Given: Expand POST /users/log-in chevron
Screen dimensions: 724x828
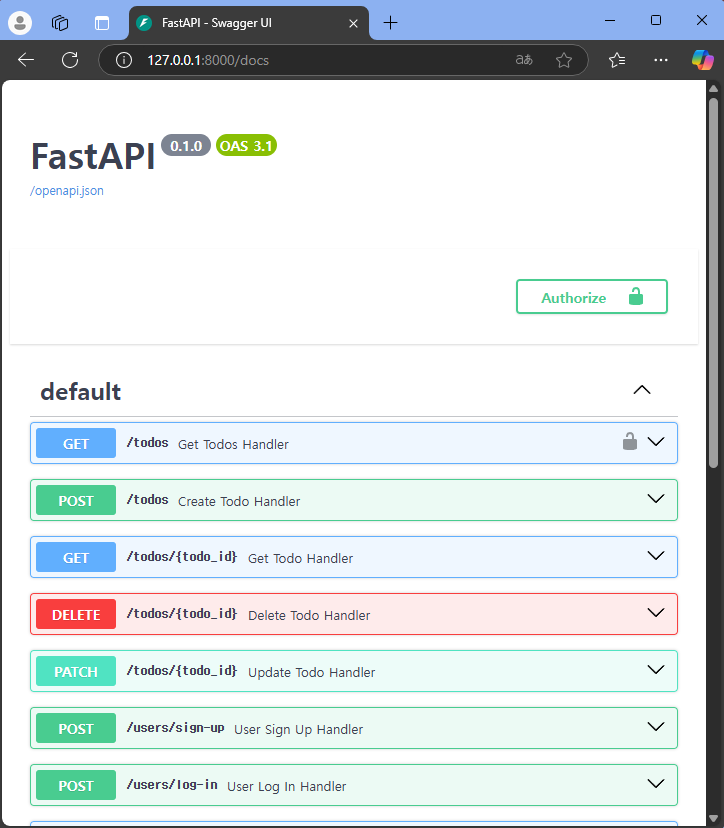Looking at the screenshot, I should coord(655,784).
